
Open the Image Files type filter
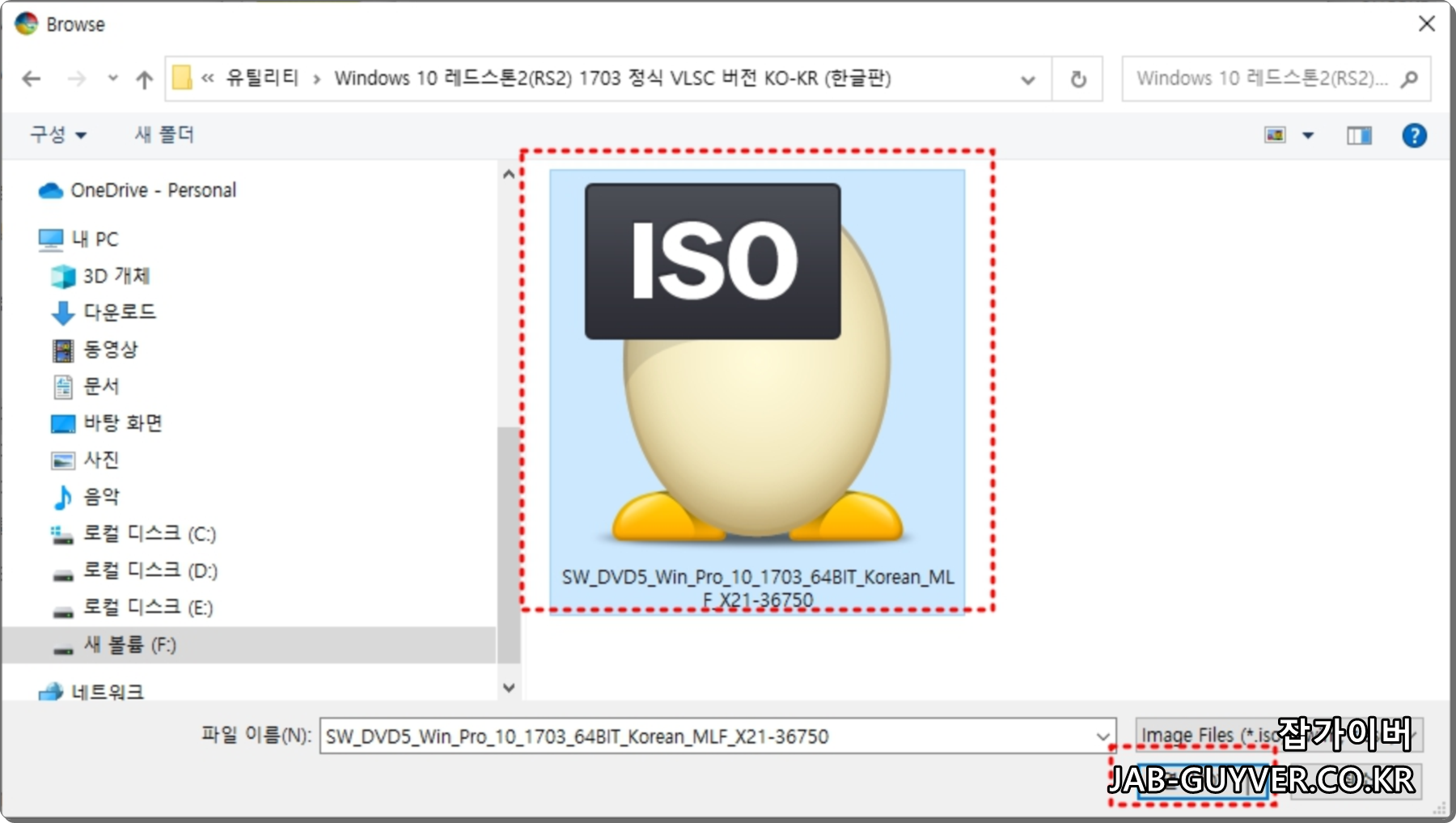point(1279,735)
